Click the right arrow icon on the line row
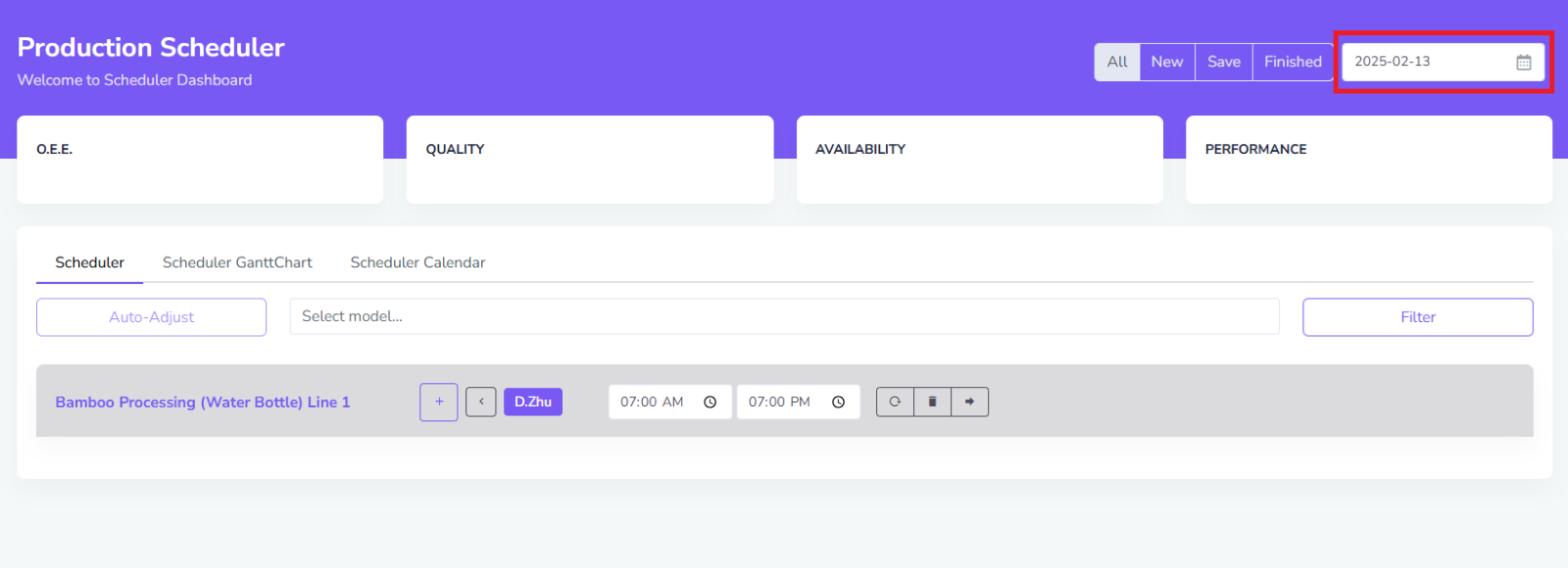 [969, 402]
